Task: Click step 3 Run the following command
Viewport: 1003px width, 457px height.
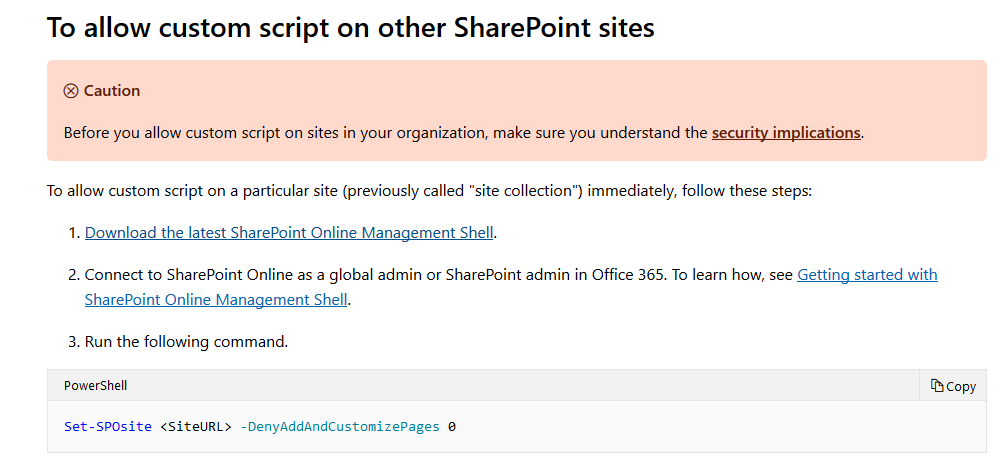Action: (186, 342)
